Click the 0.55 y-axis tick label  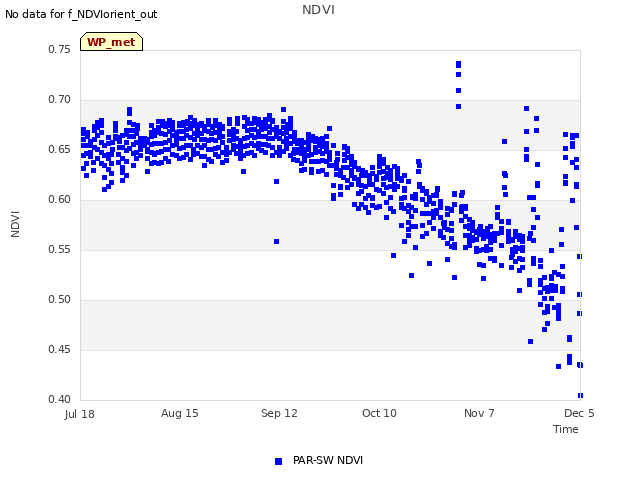coord(60,249)
